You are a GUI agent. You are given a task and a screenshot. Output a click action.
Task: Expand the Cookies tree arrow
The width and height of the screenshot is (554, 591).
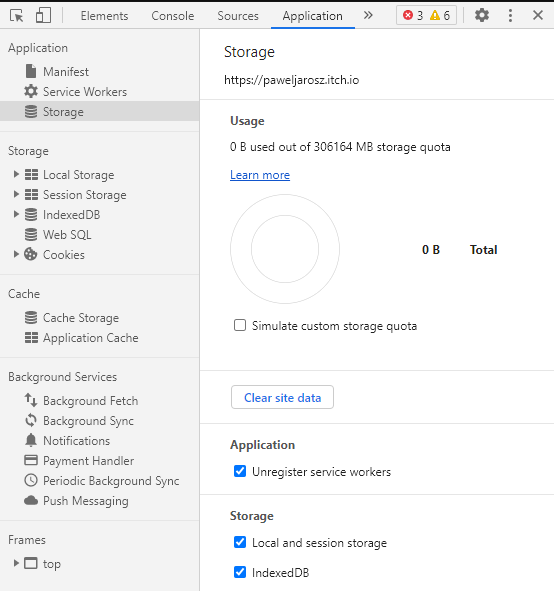coord(16,254)
